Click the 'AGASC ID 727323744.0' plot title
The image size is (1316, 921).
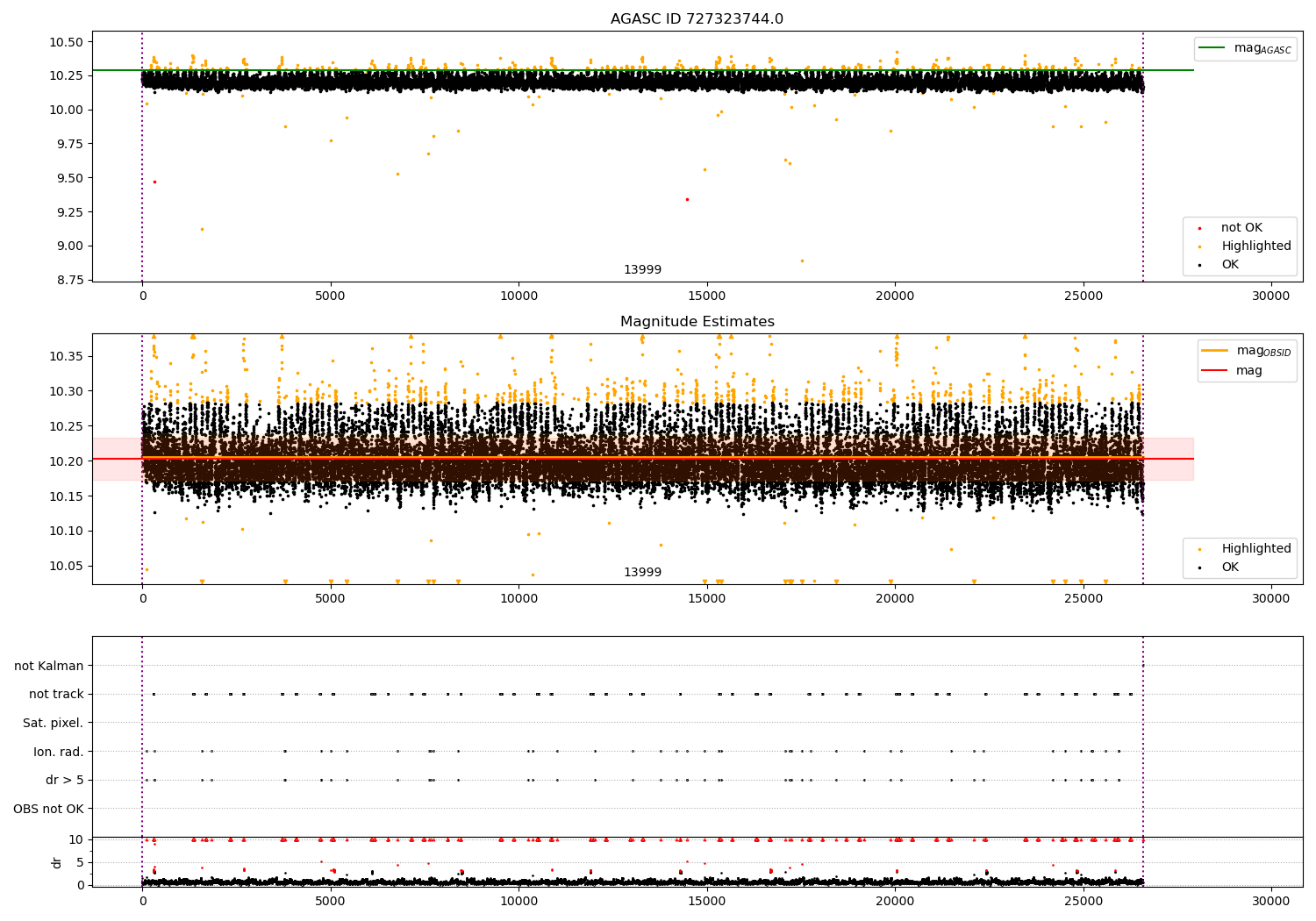pos(697,19)
